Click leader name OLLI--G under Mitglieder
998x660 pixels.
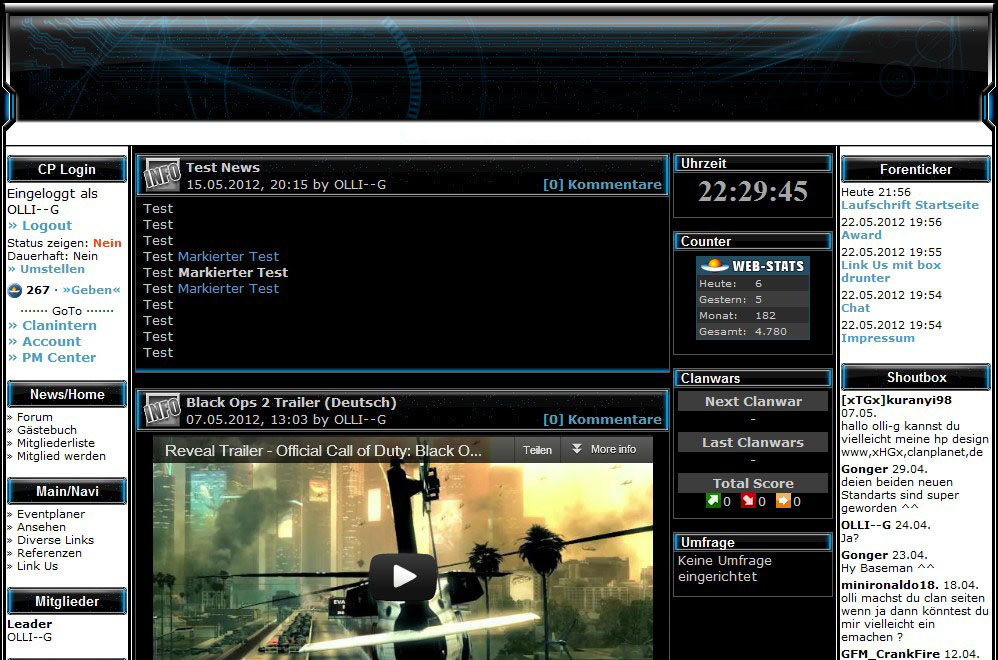click(29, 637)
